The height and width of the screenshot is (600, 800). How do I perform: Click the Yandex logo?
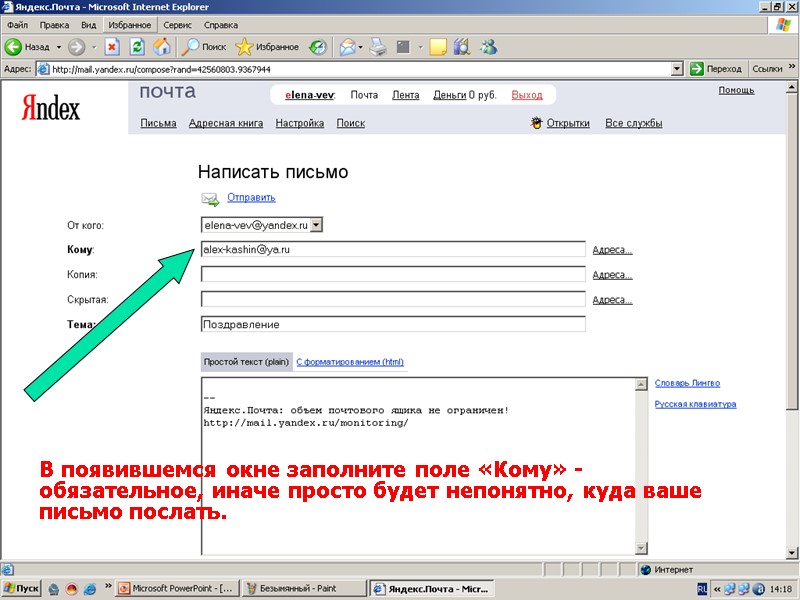coord(51,108)
